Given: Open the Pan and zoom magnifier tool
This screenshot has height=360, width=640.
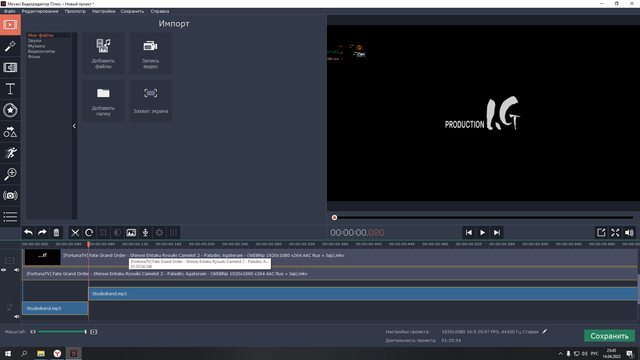Looking at the screenshot, I should point(10,174).
